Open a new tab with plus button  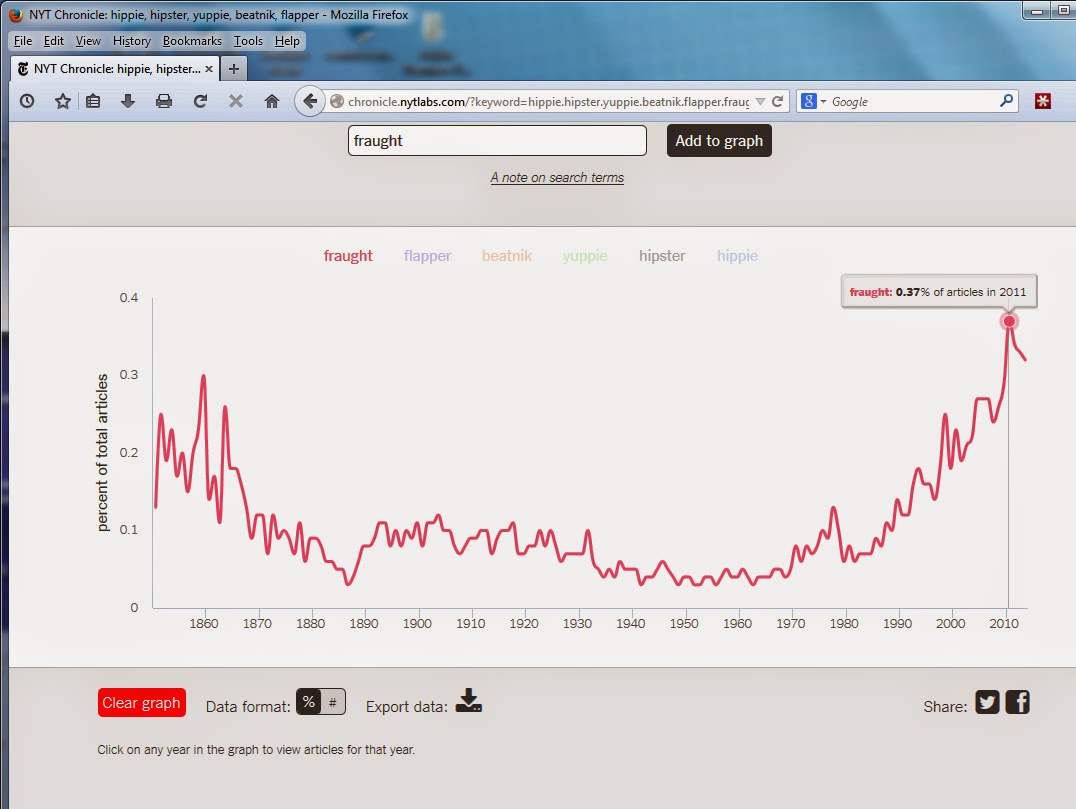click(234, 69)
